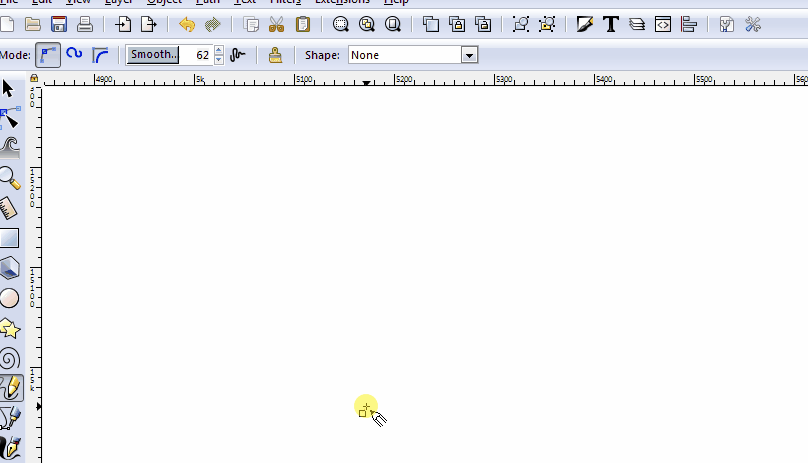Screen dimensions: 808x463
Task: Create a new document with the blank page icon
Action: 6,24
